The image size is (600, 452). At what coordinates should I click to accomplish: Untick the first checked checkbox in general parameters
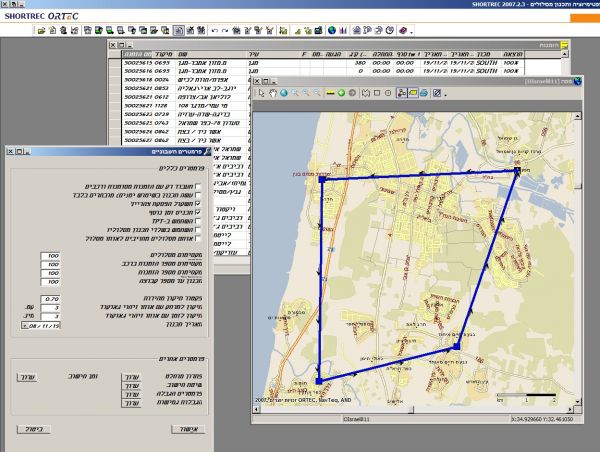click(x=197, y=204)
